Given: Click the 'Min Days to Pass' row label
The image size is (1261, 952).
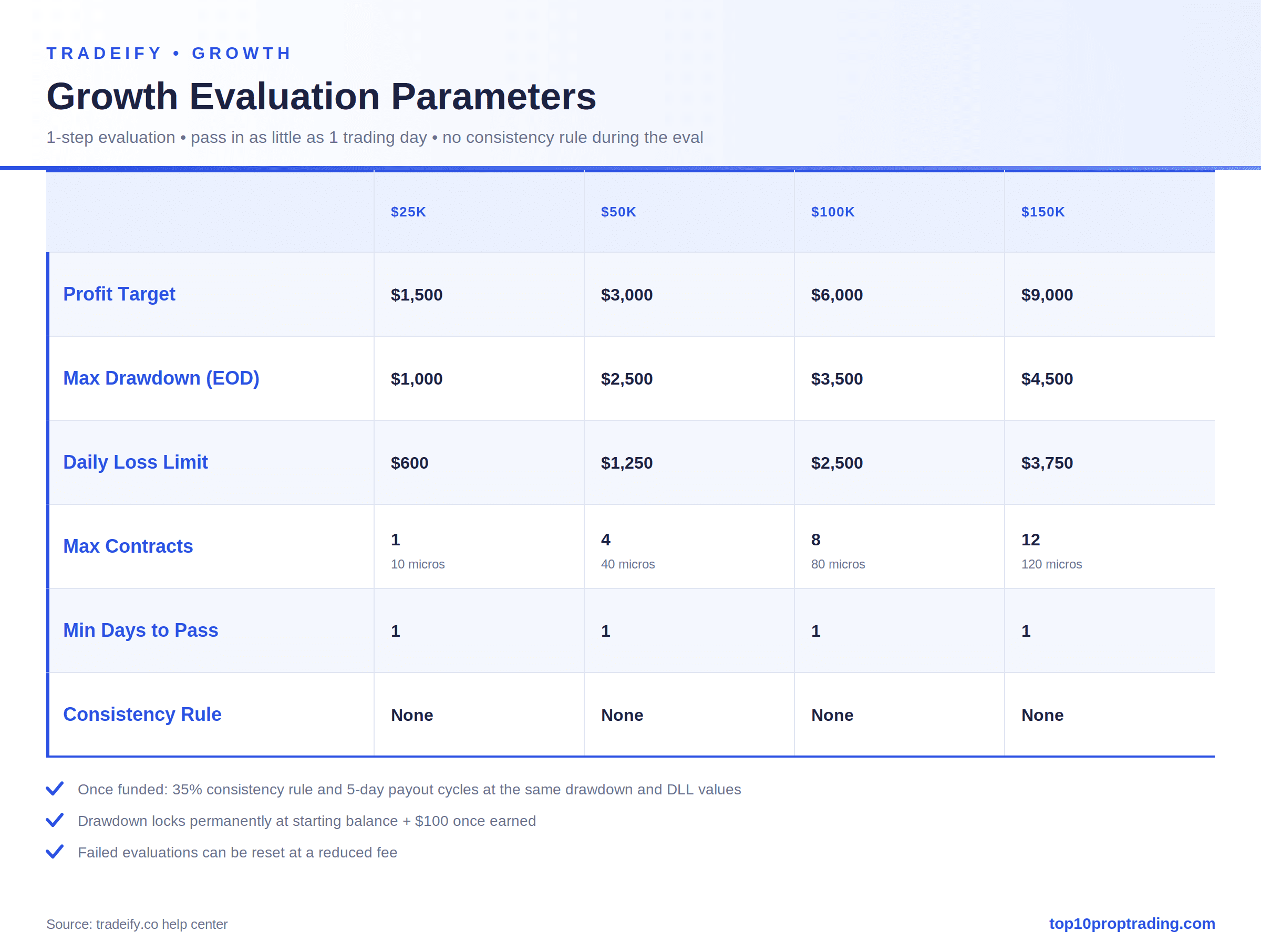Looking at the screenshot, I should point(140,630).
